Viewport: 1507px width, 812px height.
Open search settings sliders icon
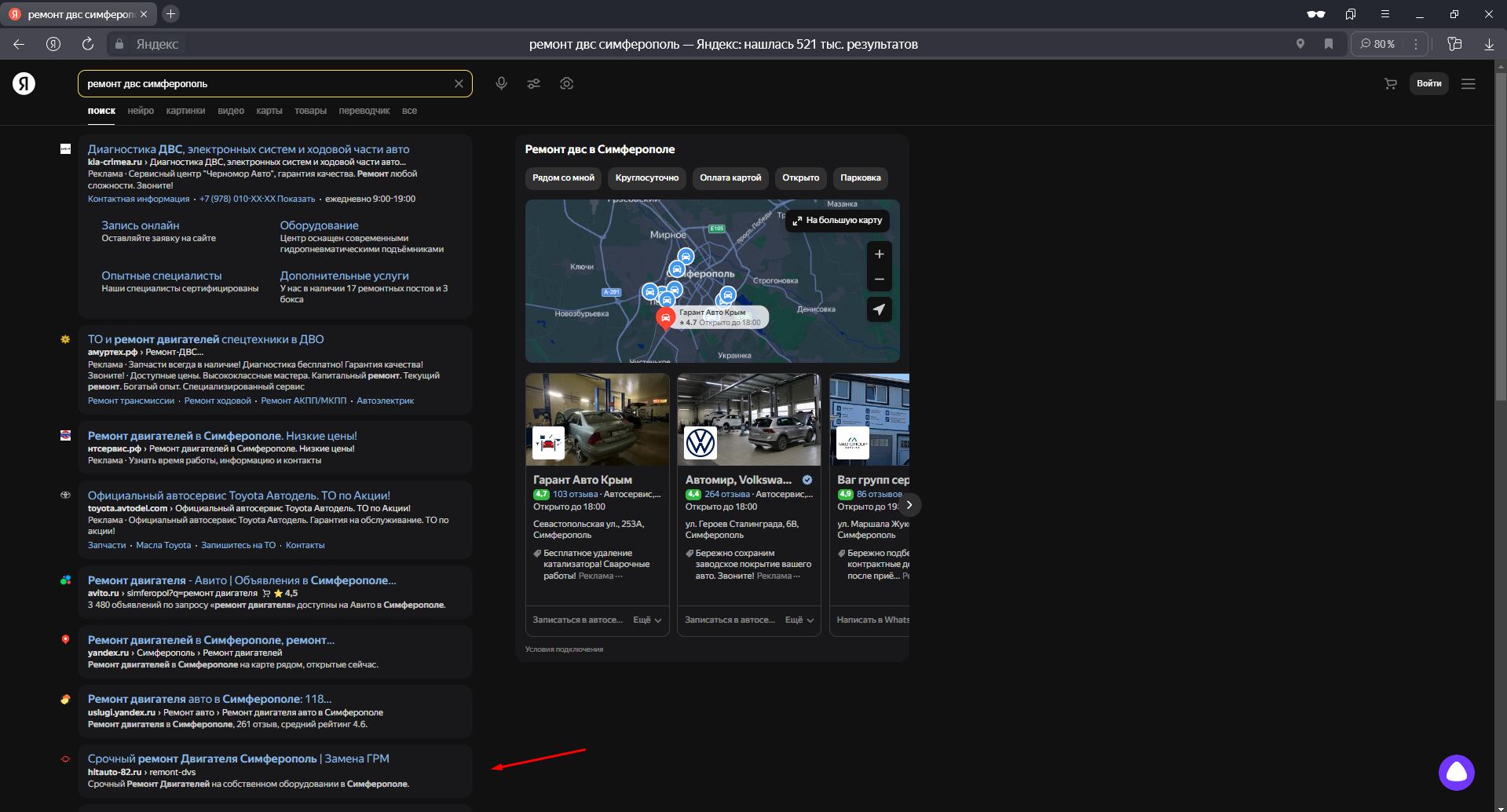(x=534, y=83)
